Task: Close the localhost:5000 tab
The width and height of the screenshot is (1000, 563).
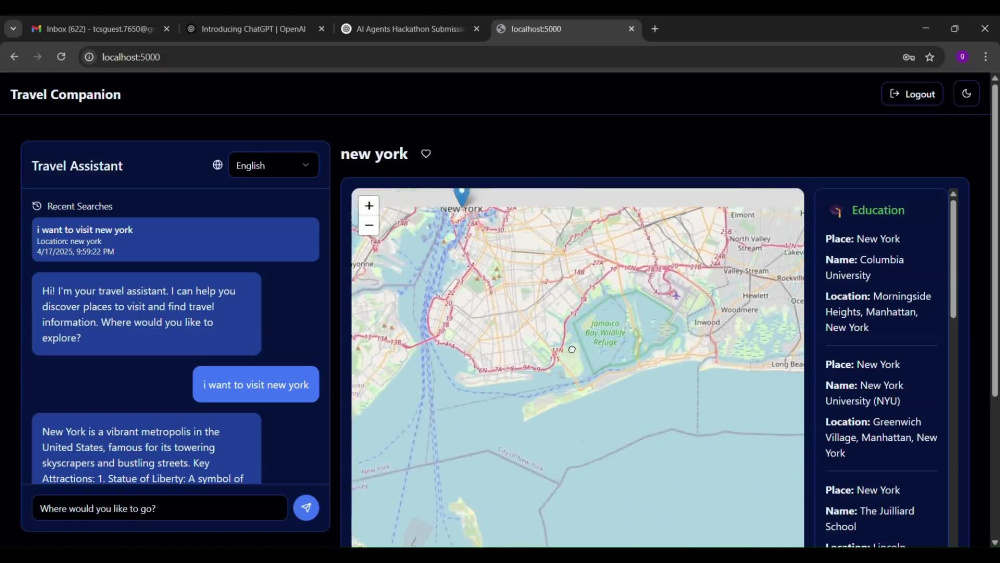Action: [631, 29]
